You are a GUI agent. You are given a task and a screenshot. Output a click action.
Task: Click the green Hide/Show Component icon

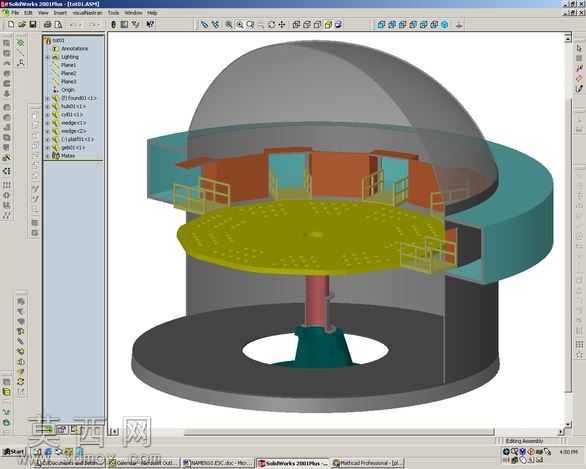21,43
